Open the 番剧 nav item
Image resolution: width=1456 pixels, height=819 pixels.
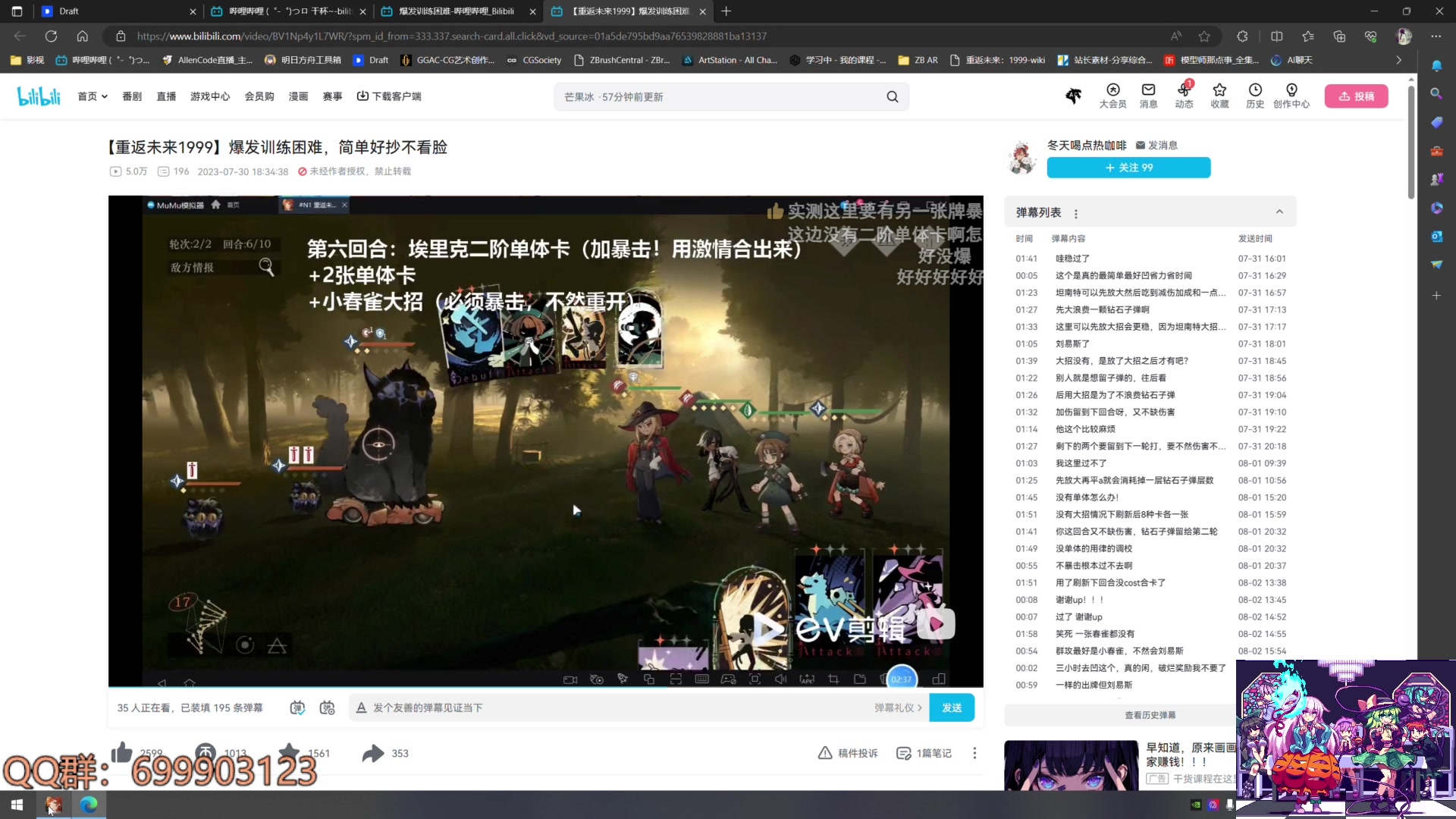pyautogui.click(x=132, y=96)
